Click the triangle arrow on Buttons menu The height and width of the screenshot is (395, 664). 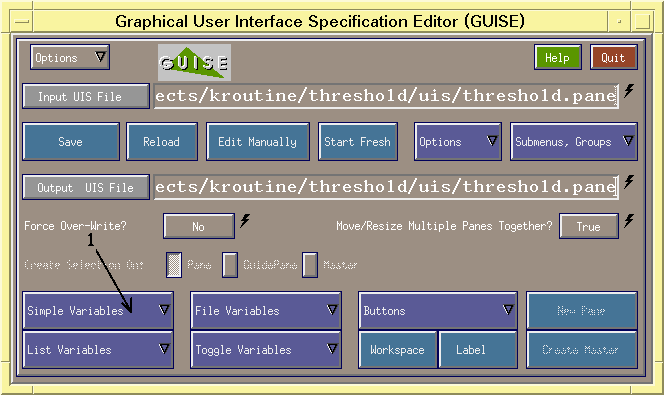tap(508, 310)
